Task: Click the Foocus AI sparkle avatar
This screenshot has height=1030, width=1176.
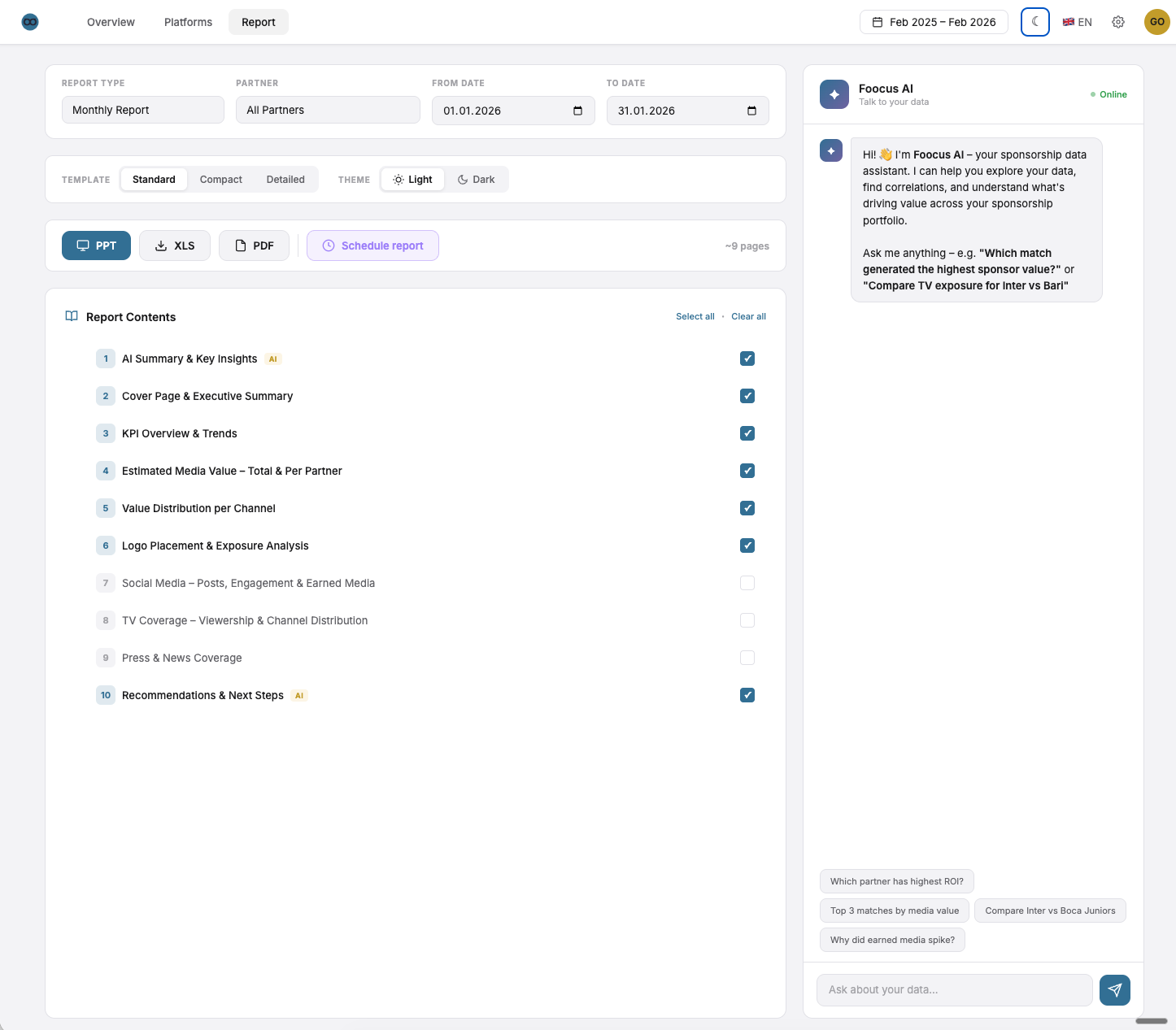Action: tap(834, 94)
